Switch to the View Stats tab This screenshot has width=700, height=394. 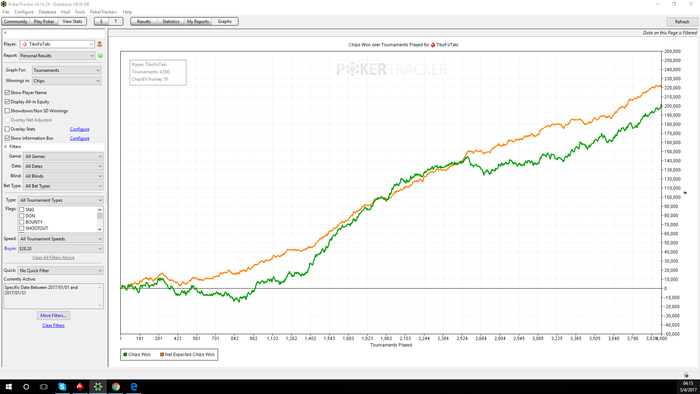[72, 21]
